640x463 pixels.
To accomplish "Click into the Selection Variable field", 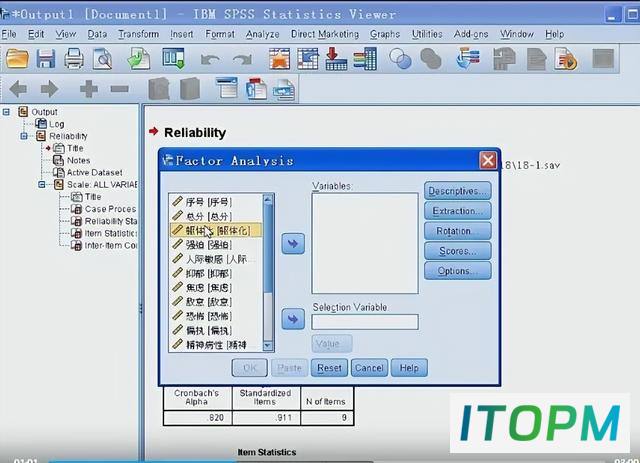I will point(365,322).
